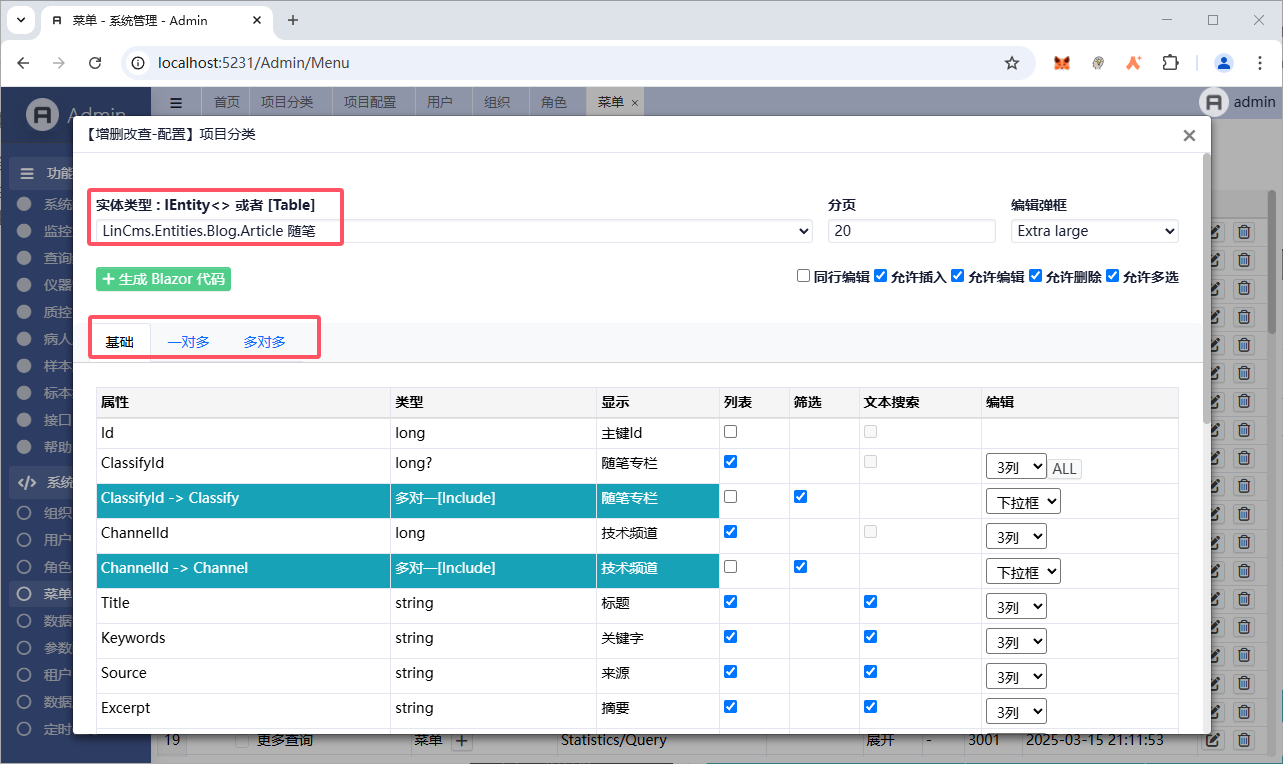
Task: Click the ALL button in ClassifyId row
Action: (x=1064, y=468)
